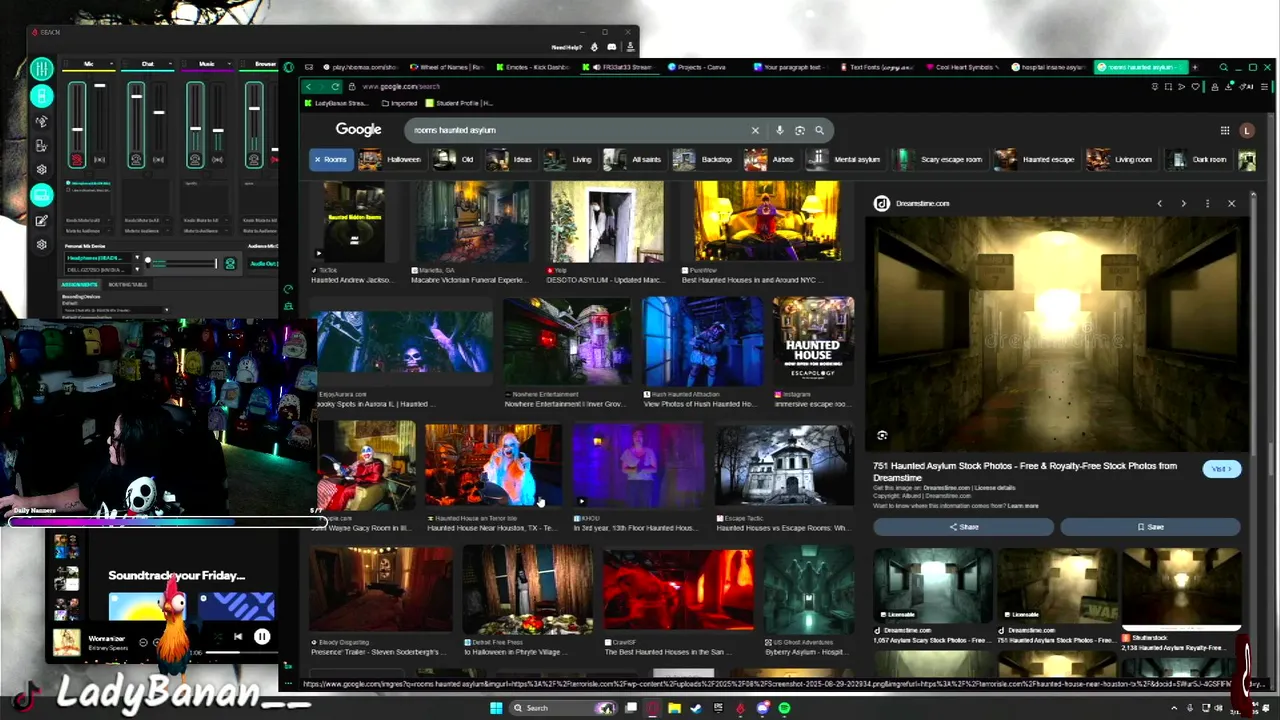Toggle the Chat channel headphone mute button
This screenshot has width=1280, height=720.
(x=136, y=160)
